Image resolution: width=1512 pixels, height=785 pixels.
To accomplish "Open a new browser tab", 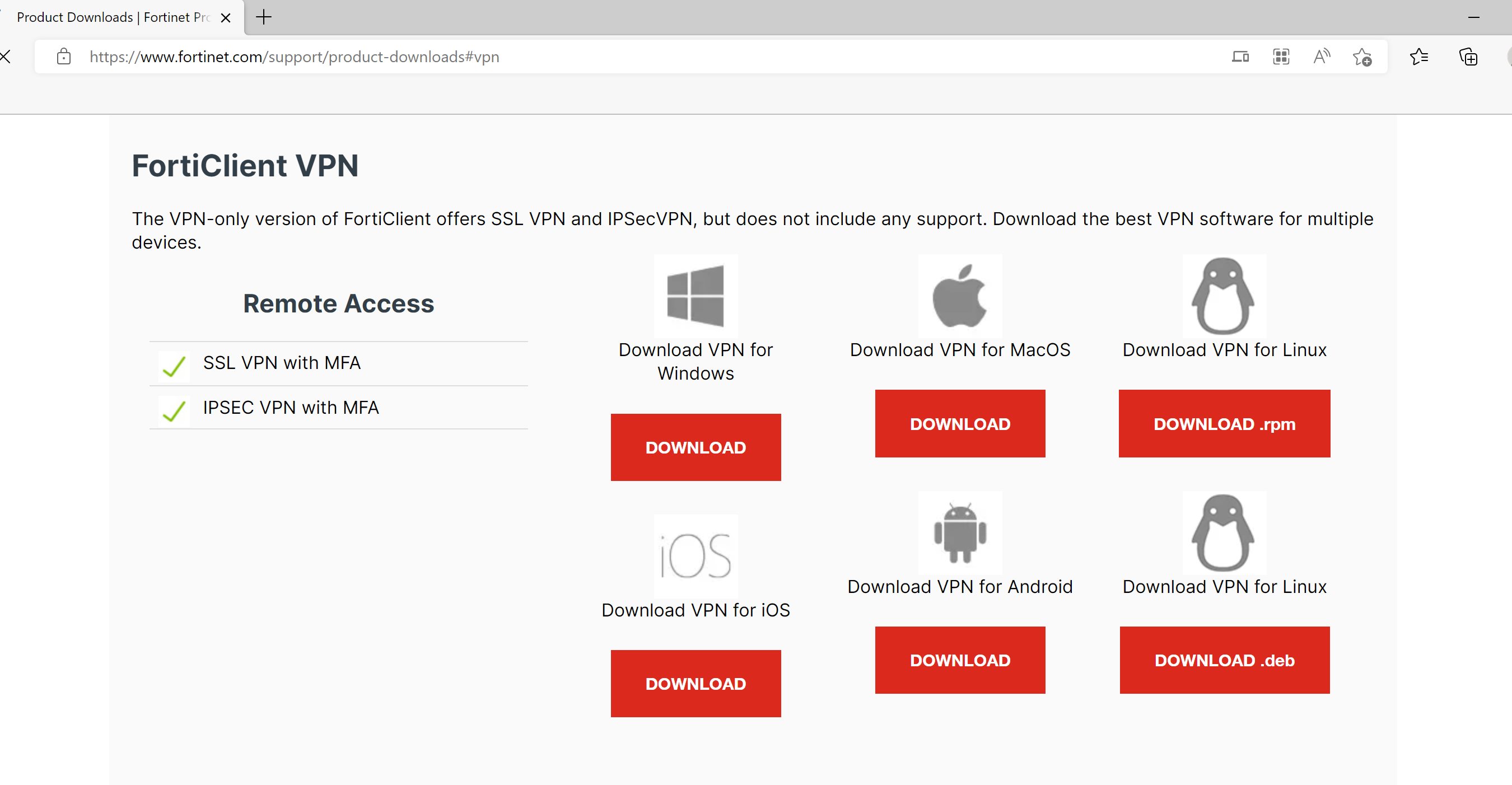I will tap(264, 17).
